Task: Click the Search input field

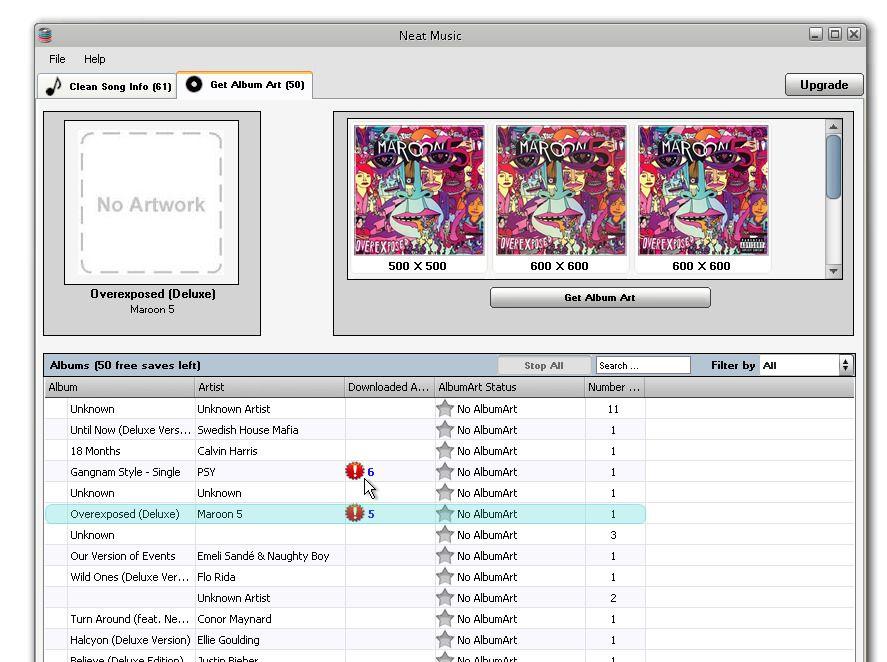Action: [643, 366]
